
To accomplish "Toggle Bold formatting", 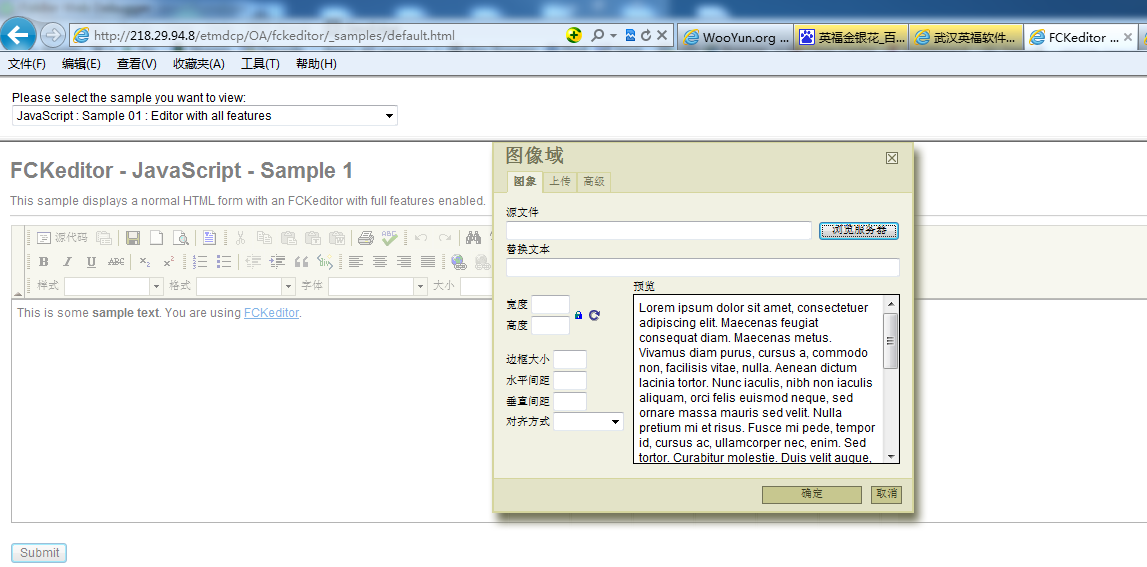I will coord(44,261).
